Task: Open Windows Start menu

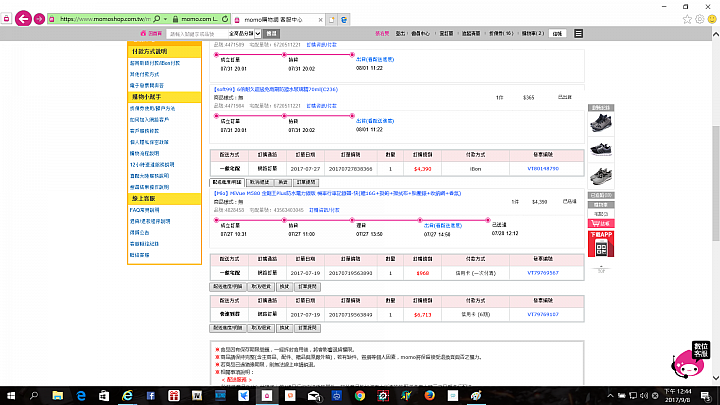Action: [11, 395]
